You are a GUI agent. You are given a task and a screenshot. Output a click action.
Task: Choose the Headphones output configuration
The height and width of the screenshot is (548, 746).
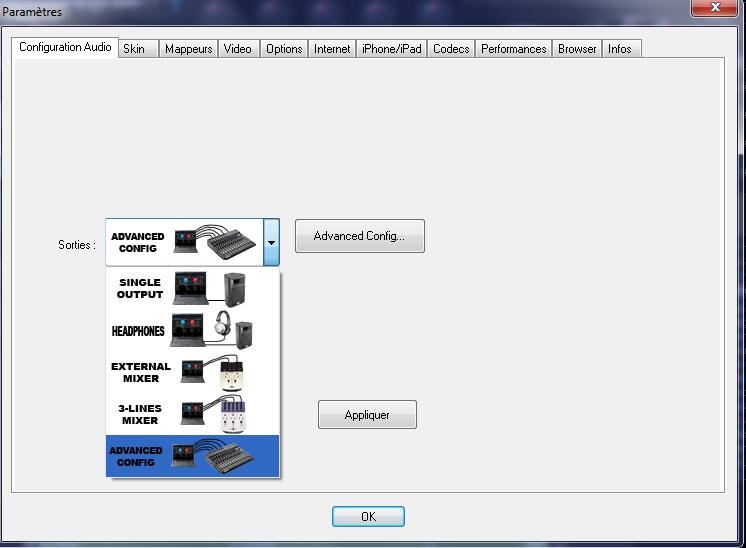[x=192, y=331]
